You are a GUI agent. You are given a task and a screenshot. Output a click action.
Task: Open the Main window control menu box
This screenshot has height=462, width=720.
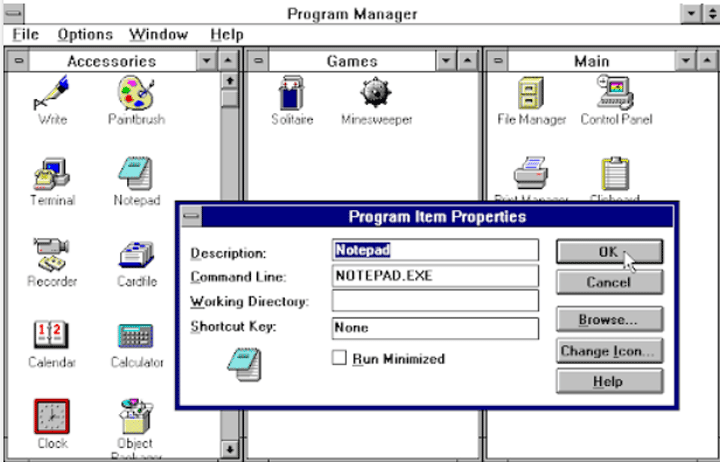[x=498, y=61]
